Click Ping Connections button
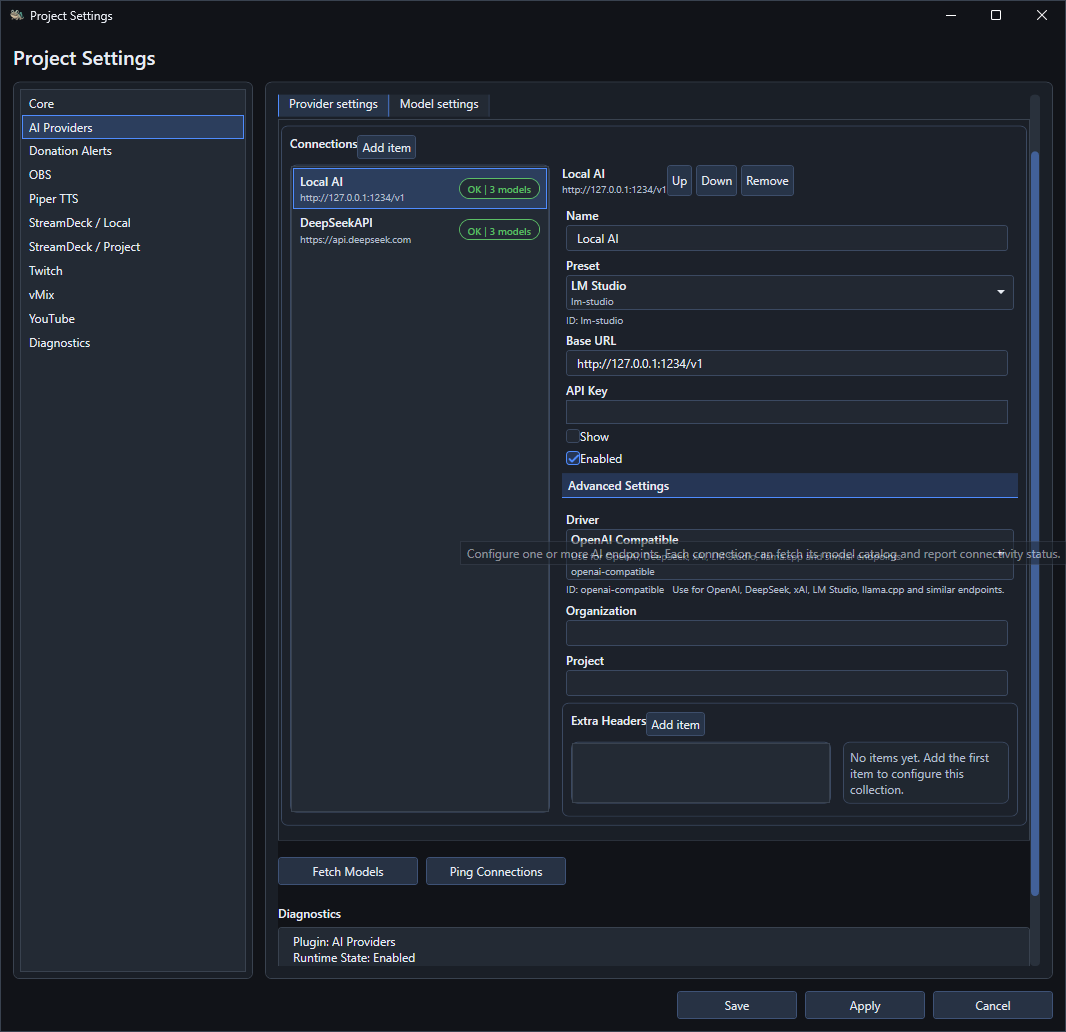This screenshot has width=1066, height=1032. coord(496,872)
